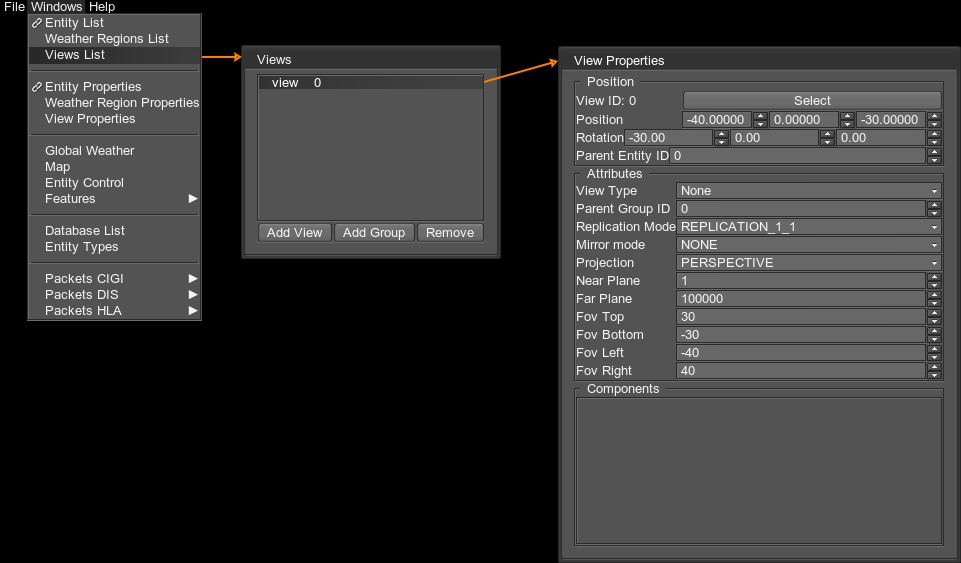Click the Select button beside View ID
961x563 pixels.
(812, 101)
